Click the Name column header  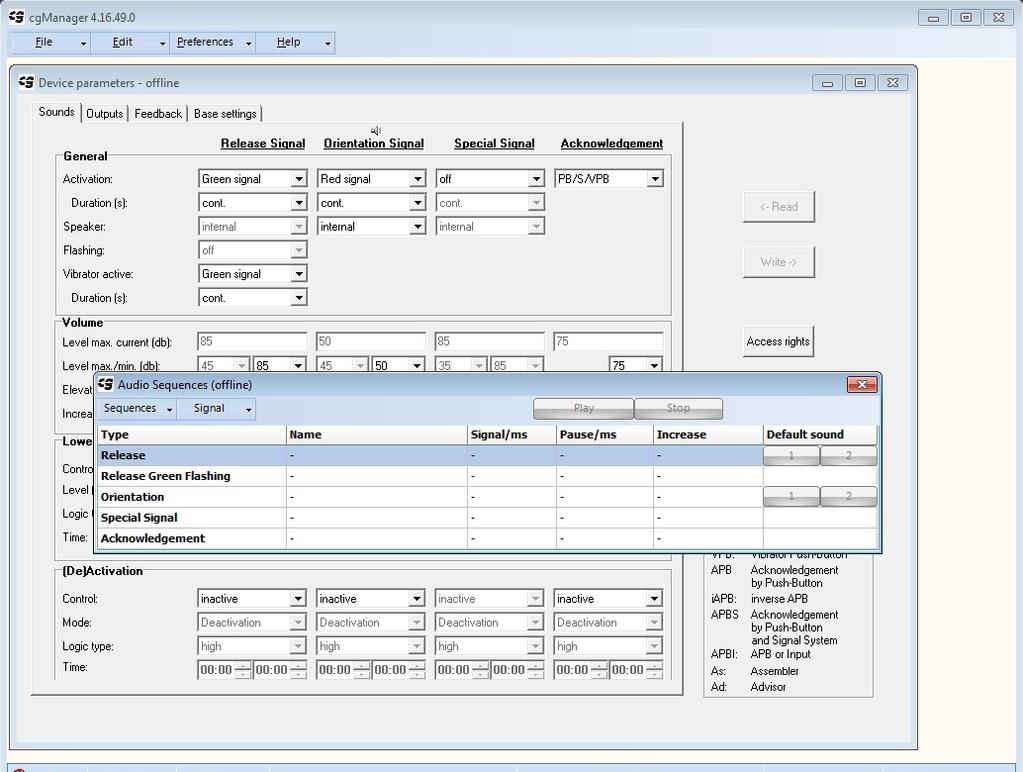(376, 435)
